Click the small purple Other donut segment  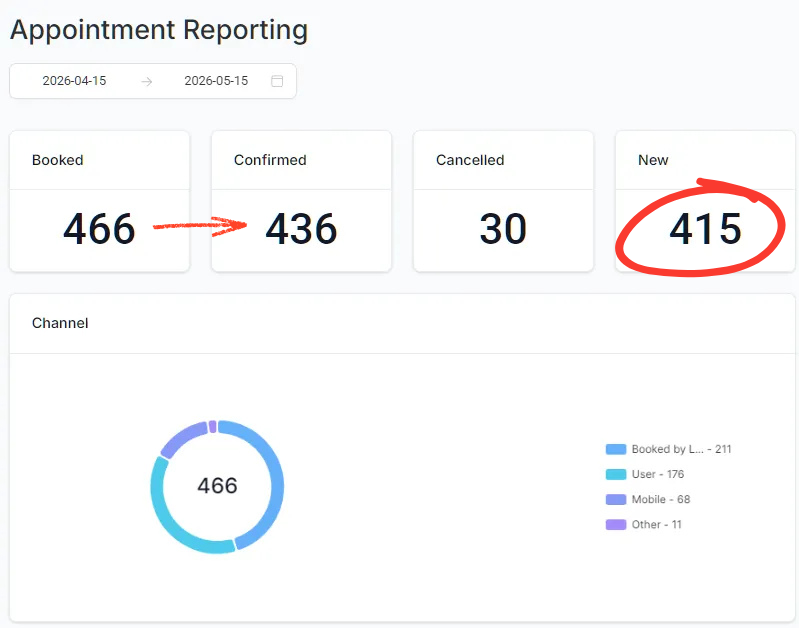click(x=212, y=427)
